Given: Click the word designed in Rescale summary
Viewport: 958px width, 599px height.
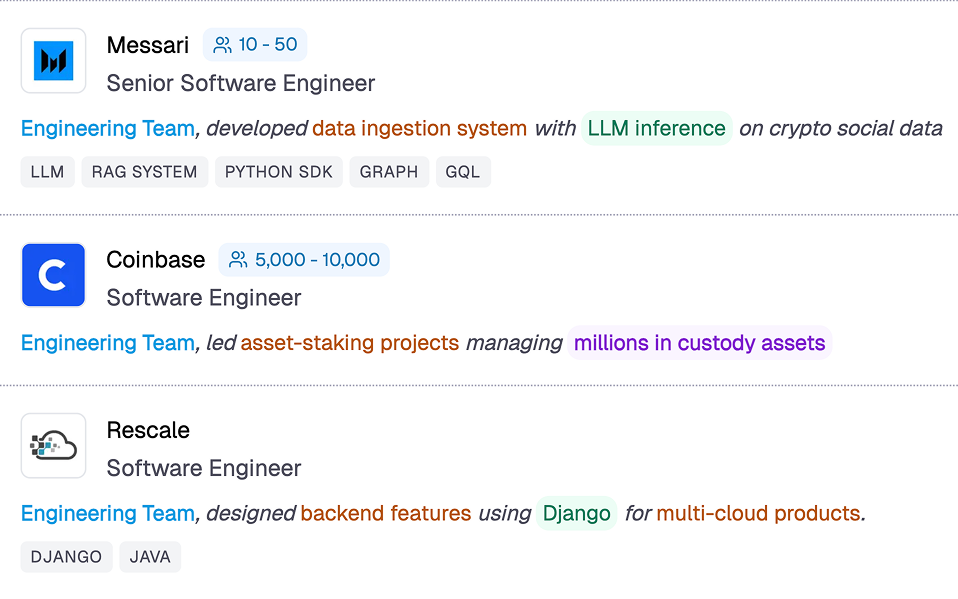Looking at the screenshot, I should click(x=251, y=513).
